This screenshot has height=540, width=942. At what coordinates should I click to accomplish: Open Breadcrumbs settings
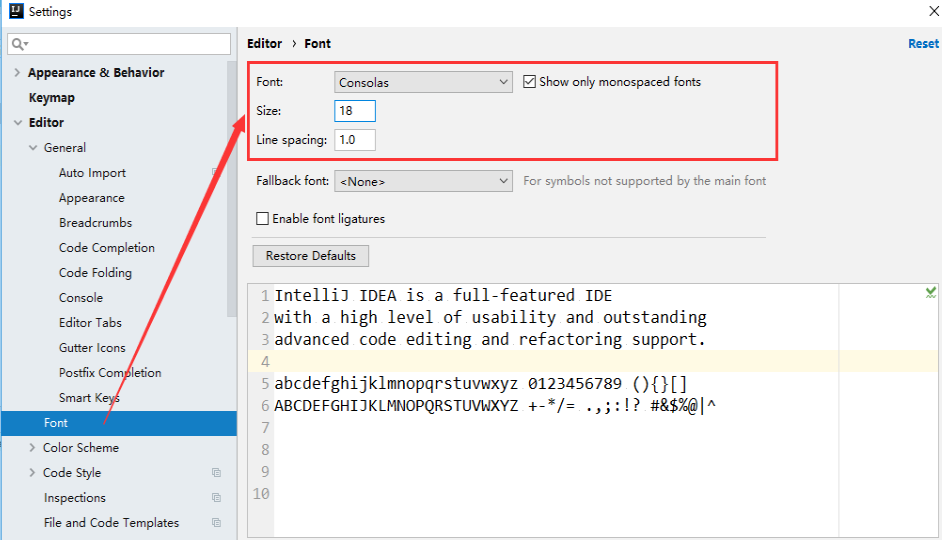point(96,223)
